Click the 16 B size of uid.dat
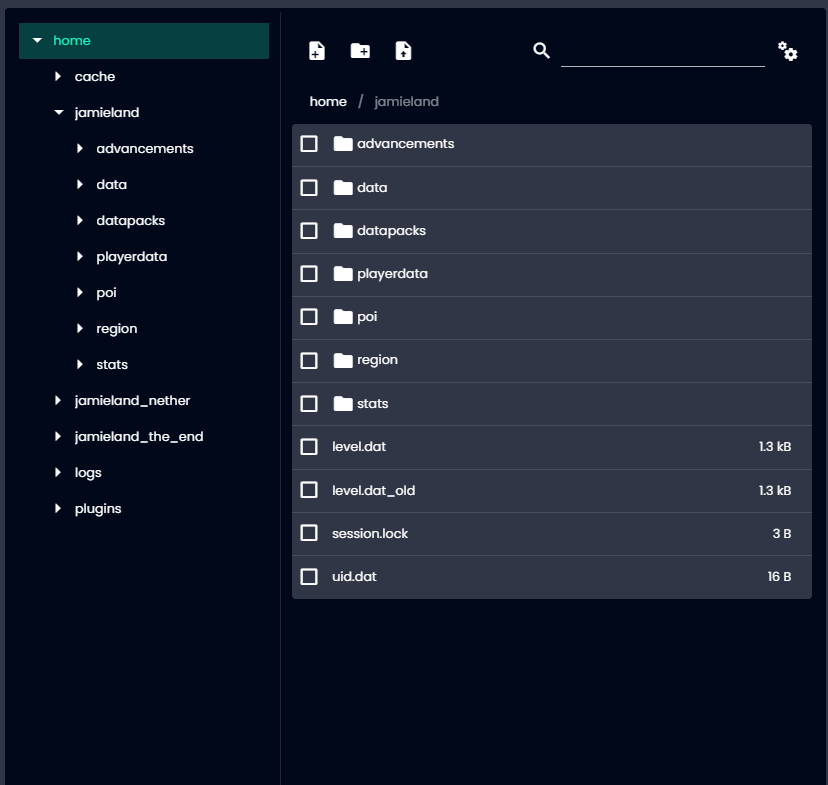Viewport: 828px width, 785px height. tap(779, 576)
